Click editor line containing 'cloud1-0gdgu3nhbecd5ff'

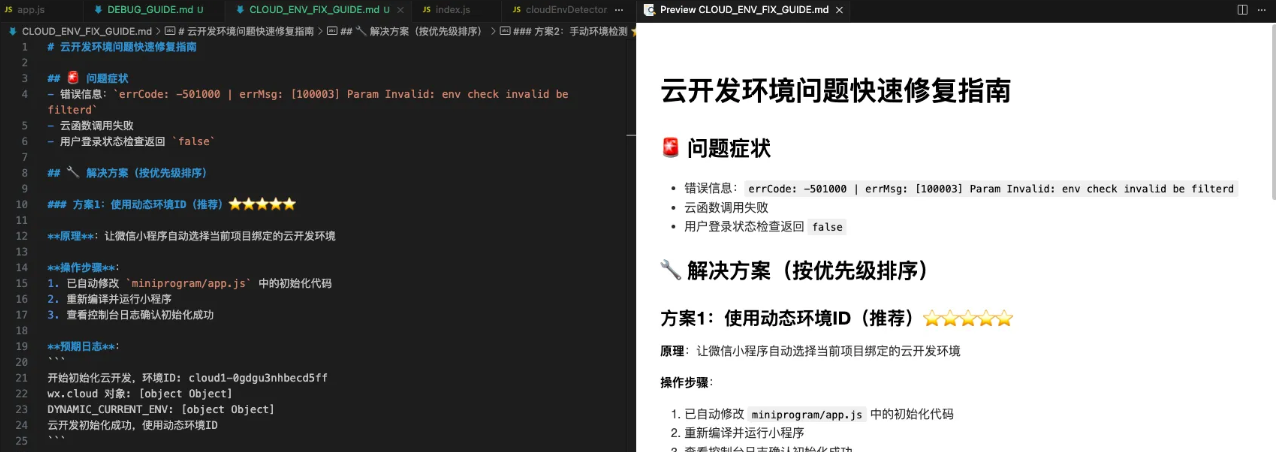[x=187, y=378]
